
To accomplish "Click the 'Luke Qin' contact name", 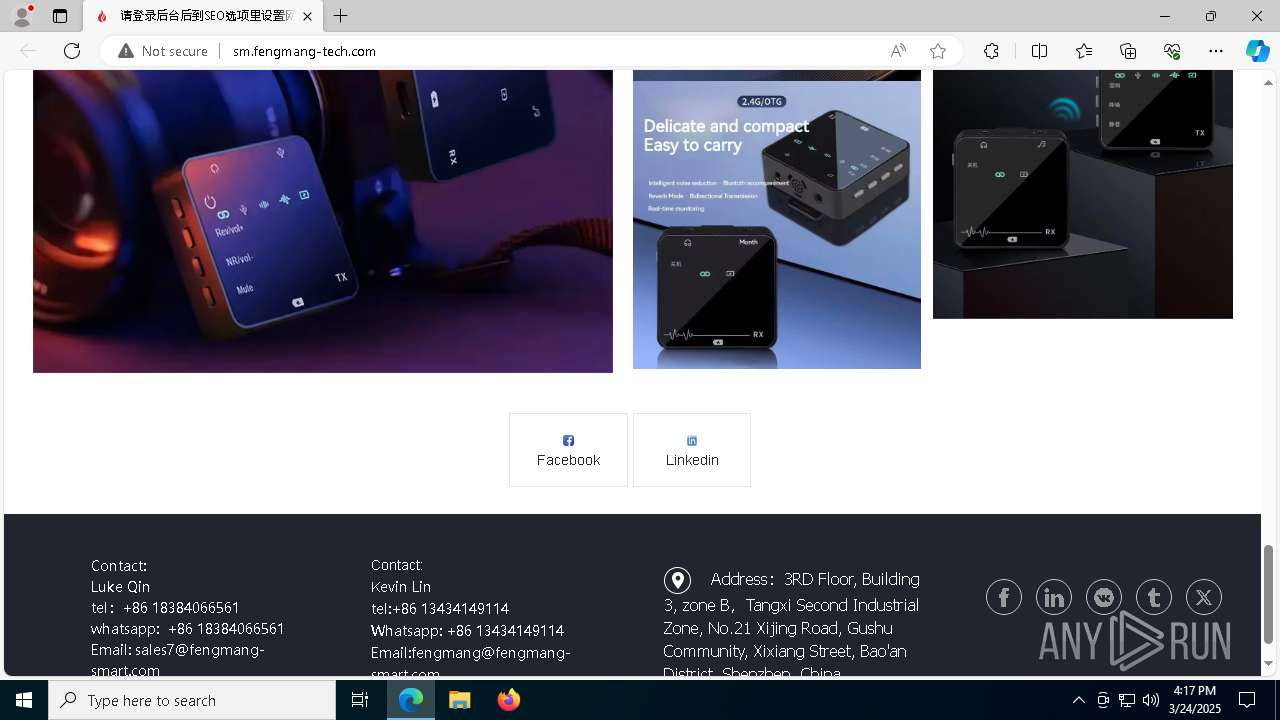I will 120,587.
